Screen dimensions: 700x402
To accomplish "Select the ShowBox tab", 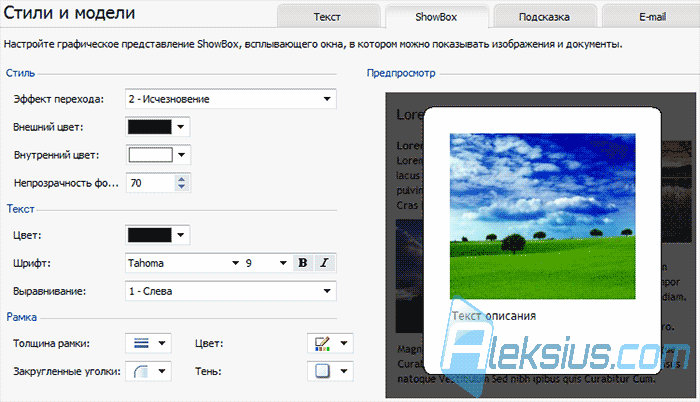I will click(x=436, y=17).
